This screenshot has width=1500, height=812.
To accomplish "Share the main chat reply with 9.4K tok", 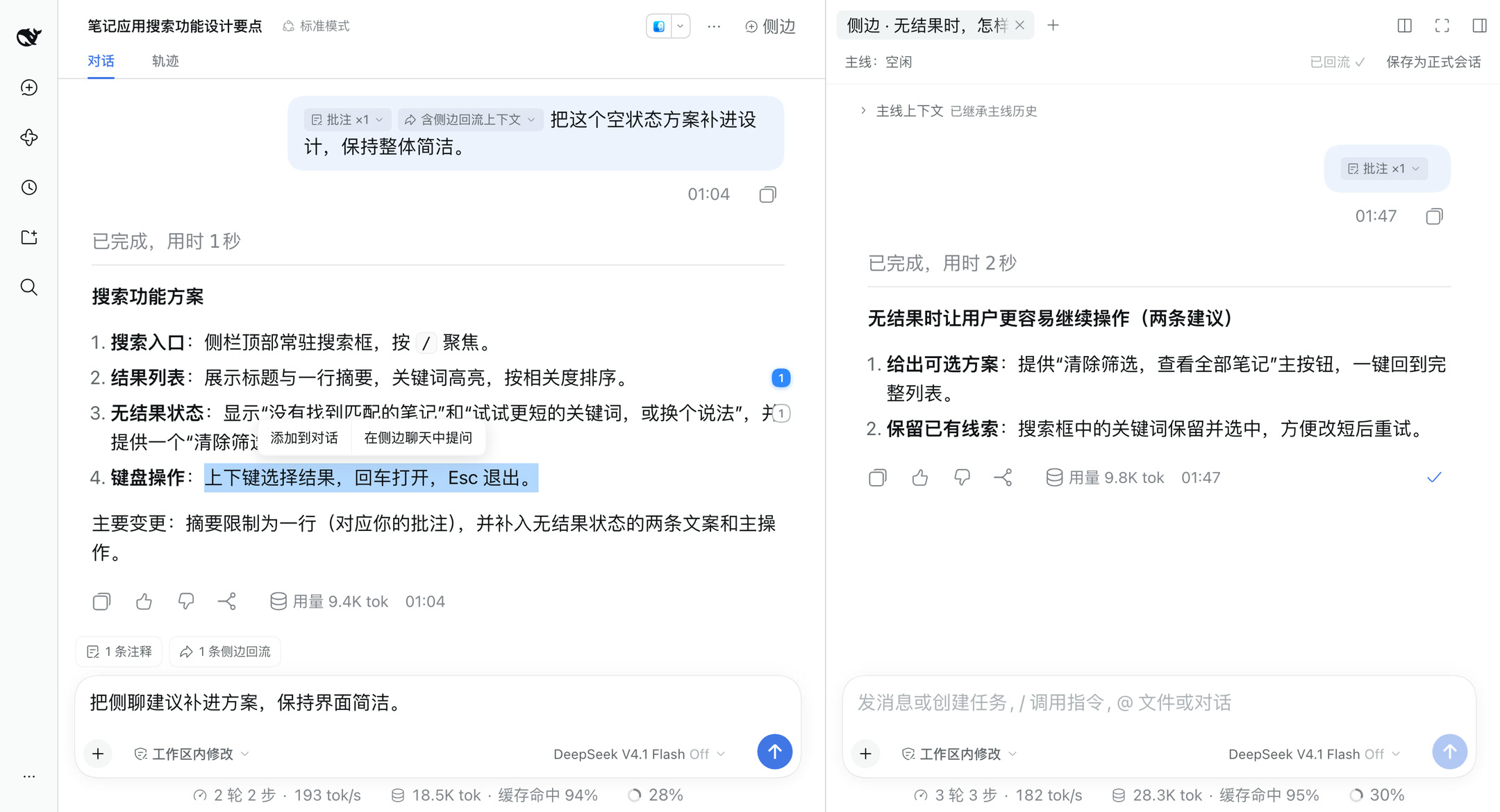I will [x=227, y=602].
